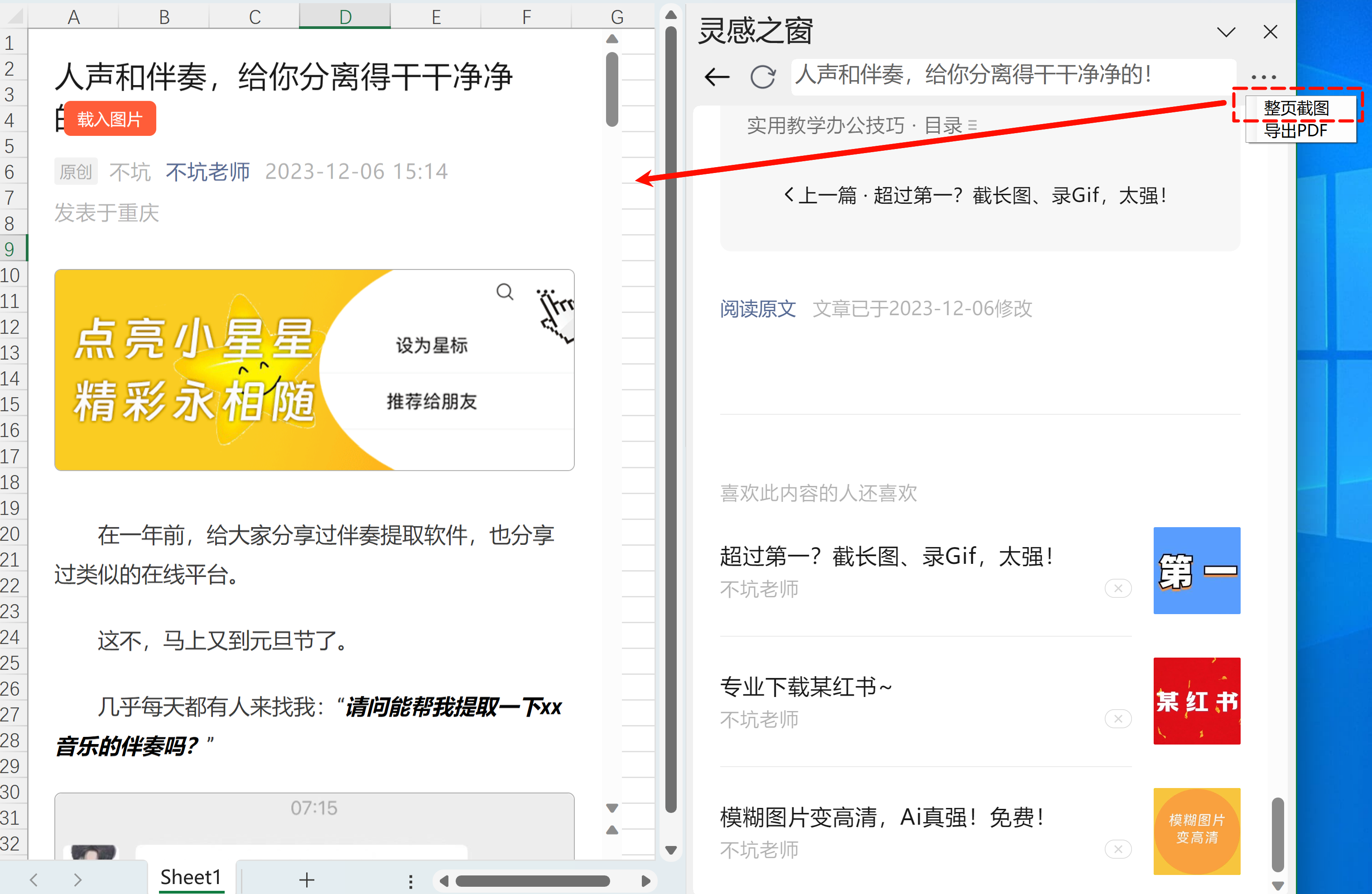The image size is (1372, 894).
Task: Dismiss the 模糊图片变高清 recommendation with the X
Action: (1118, 849)
